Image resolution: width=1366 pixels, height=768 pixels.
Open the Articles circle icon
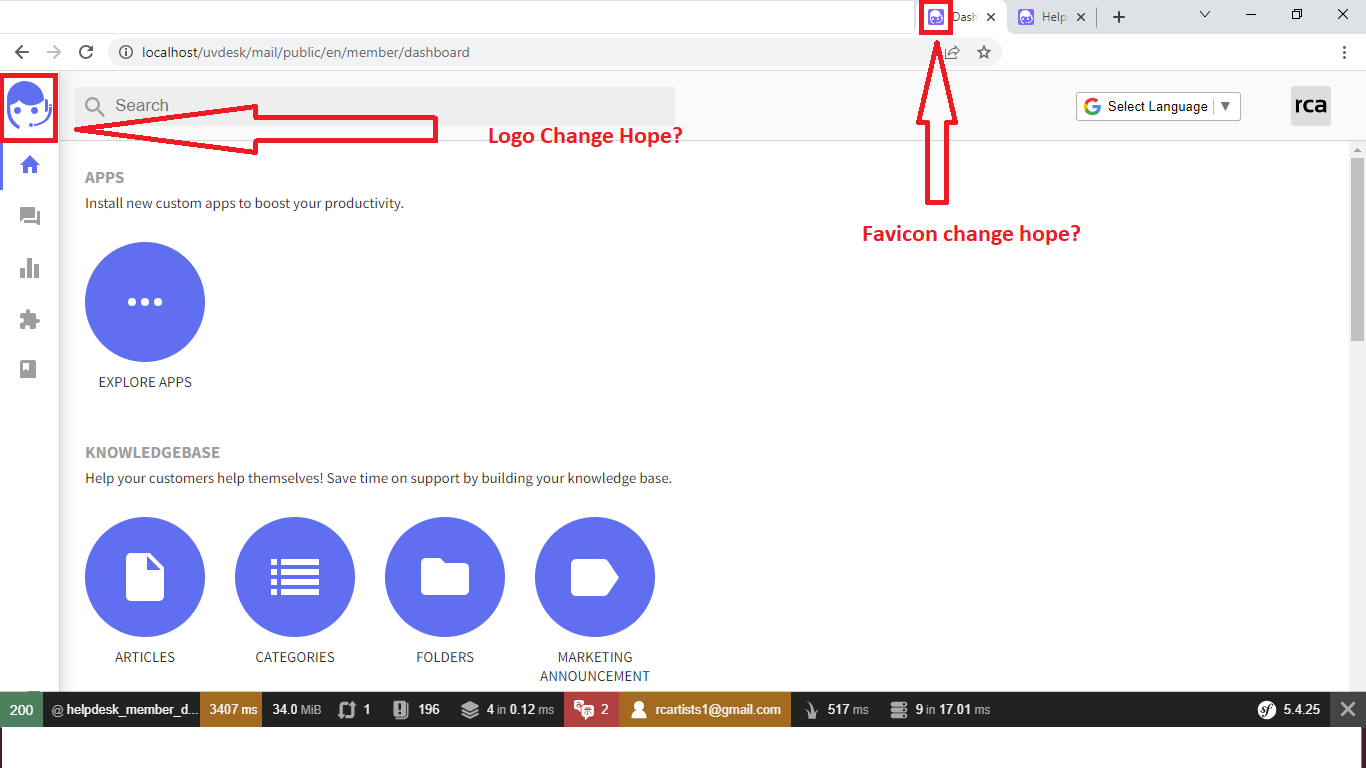[x=145, y=577]
